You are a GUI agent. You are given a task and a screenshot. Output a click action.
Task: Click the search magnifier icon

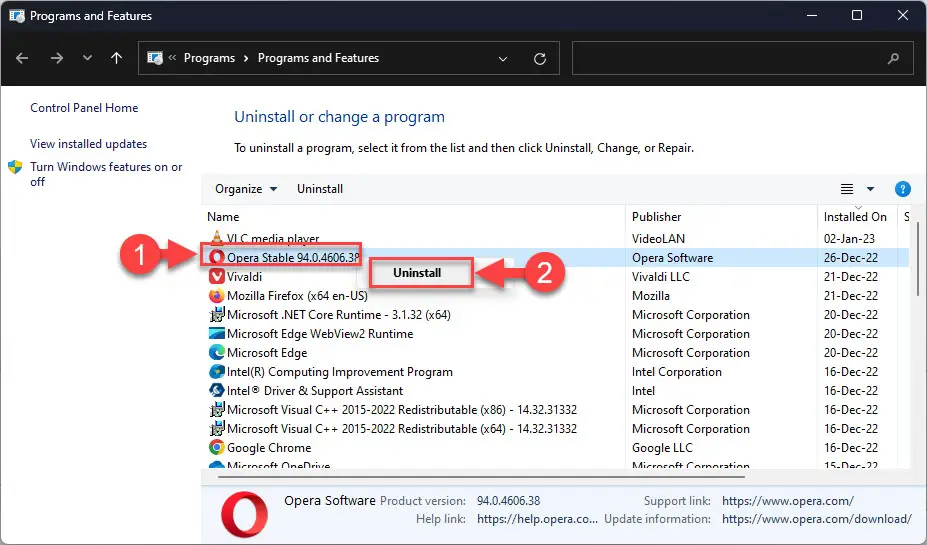click(893, 58)
